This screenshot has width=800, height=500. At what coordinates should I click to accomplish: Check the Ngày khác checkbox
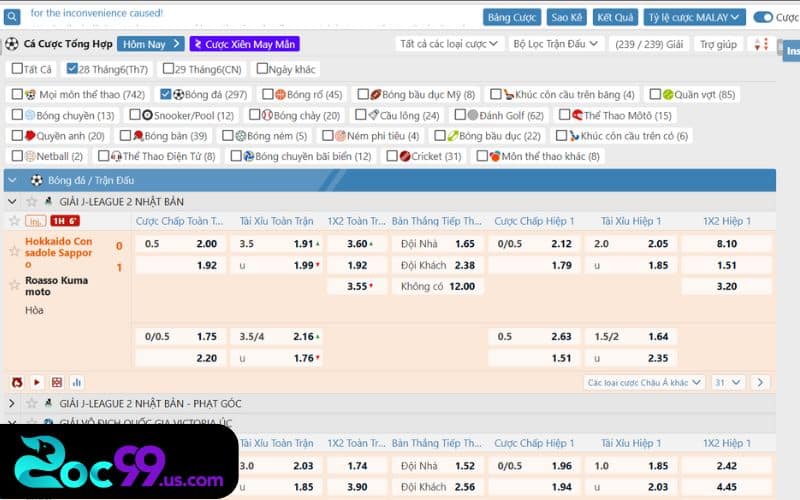point(262,68)
